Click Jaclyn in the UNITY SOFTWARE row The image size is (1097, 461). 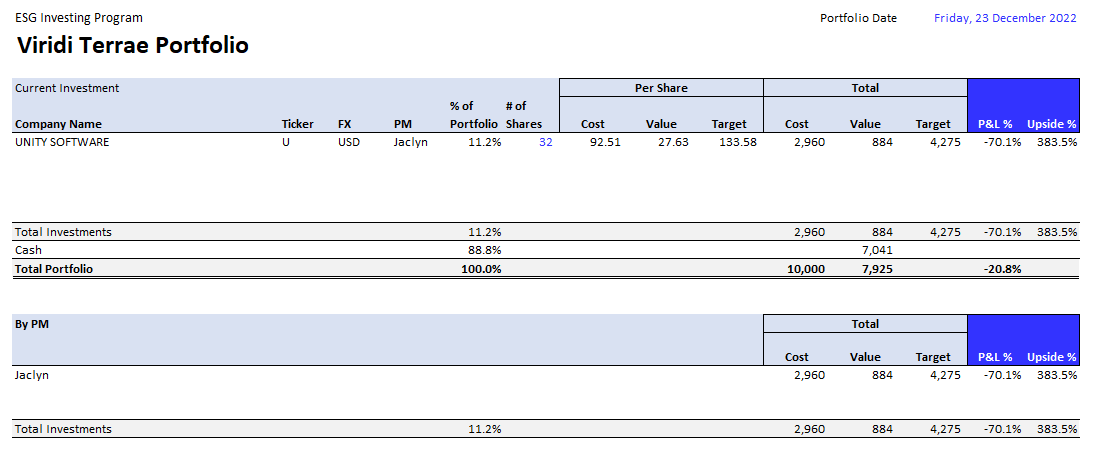411,143
